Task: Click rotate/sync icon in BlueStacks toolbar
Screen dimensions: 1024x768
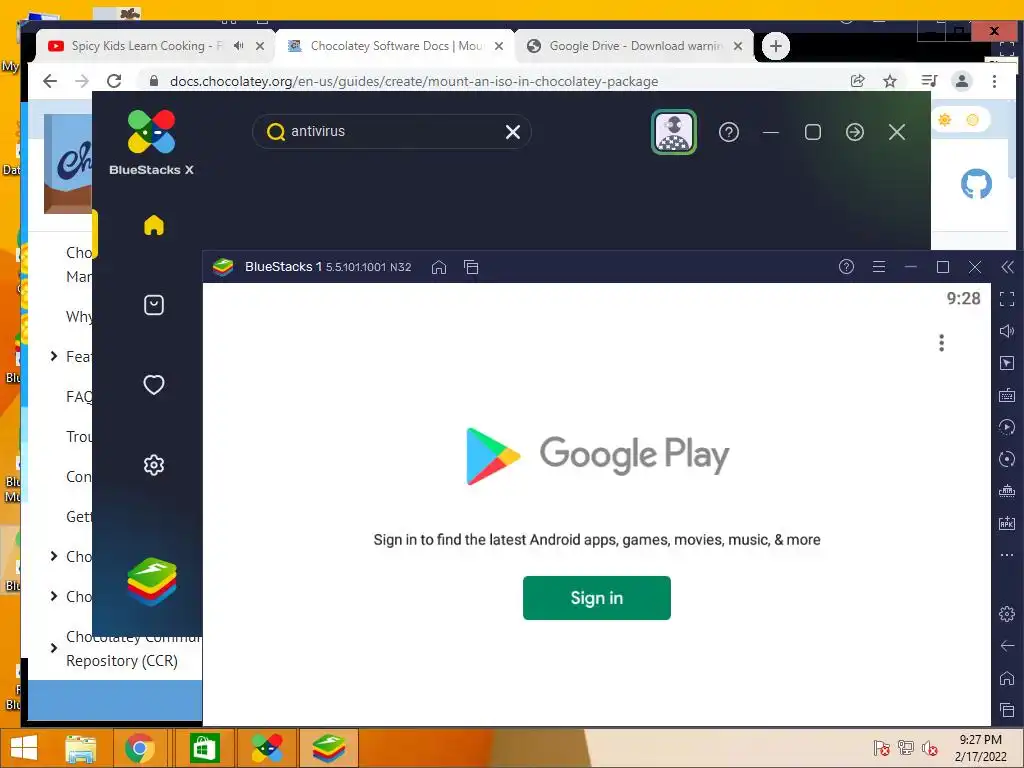Action: 1007,459
